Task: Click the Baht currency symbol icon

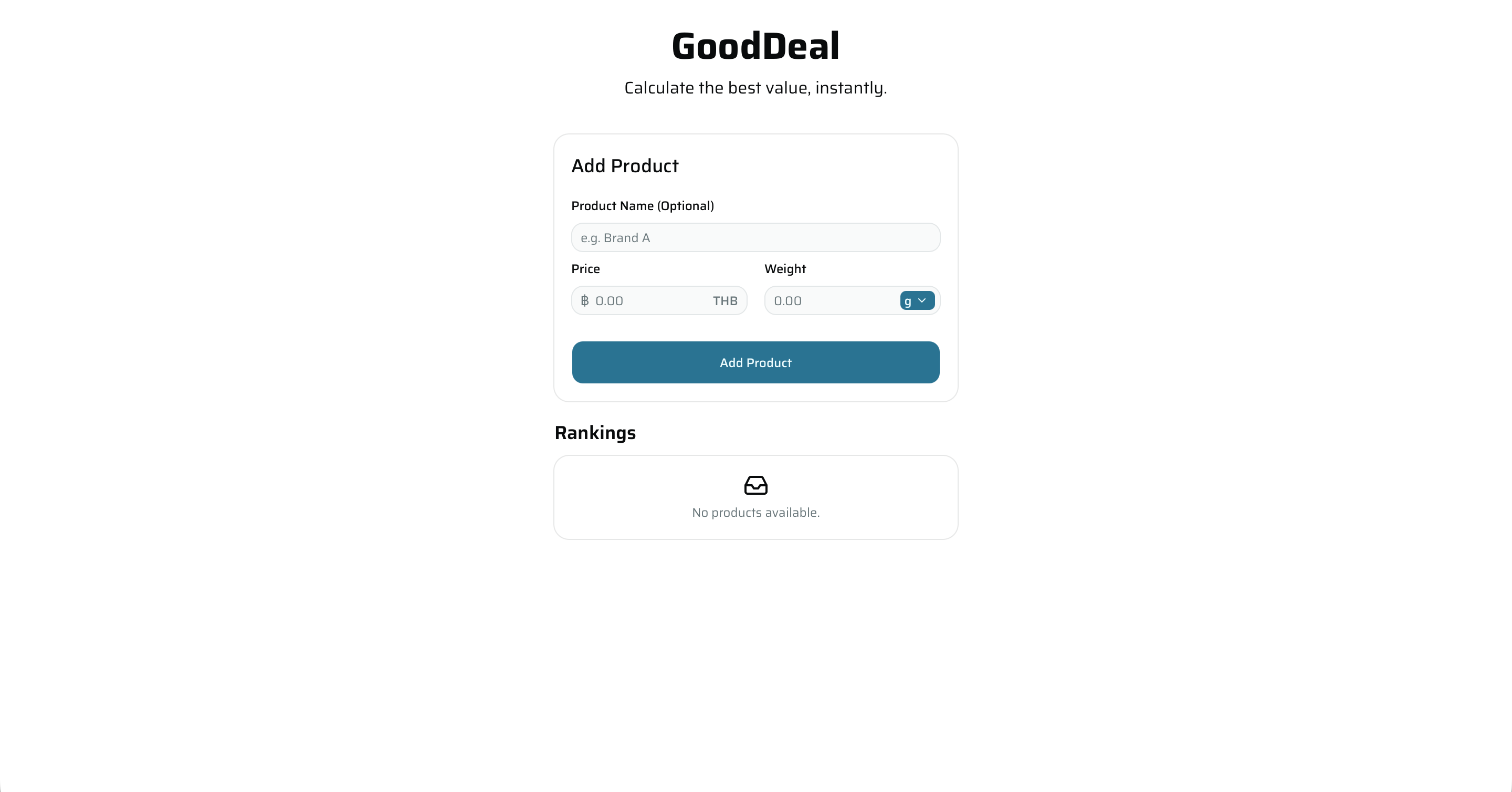Action: [585, 300]
